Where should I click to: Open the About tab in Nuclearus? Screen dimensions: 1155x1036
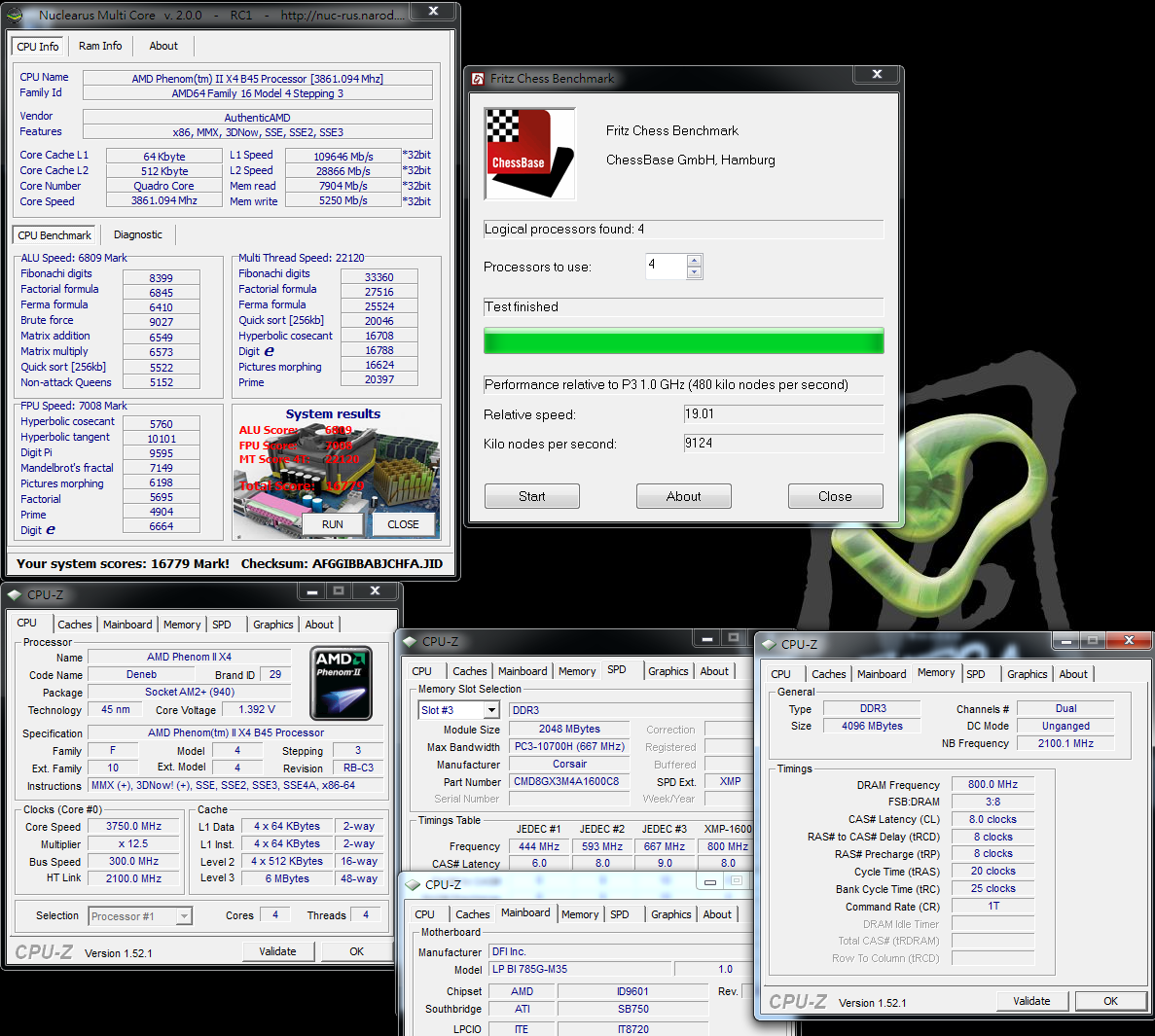click(163, 46)
